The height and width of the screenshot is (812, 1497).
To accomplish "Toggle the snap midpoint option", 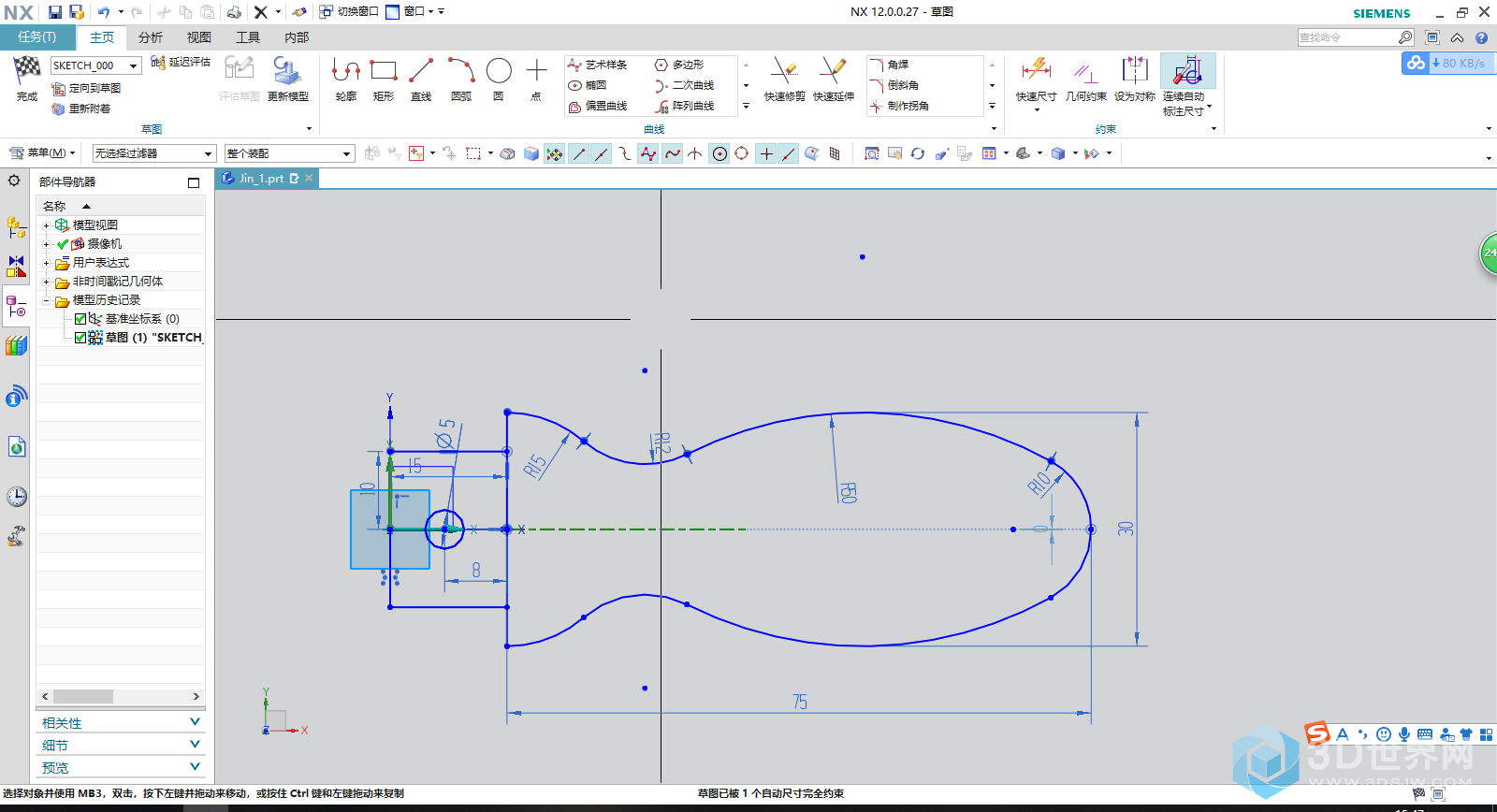I will click(x=602, y=153).
